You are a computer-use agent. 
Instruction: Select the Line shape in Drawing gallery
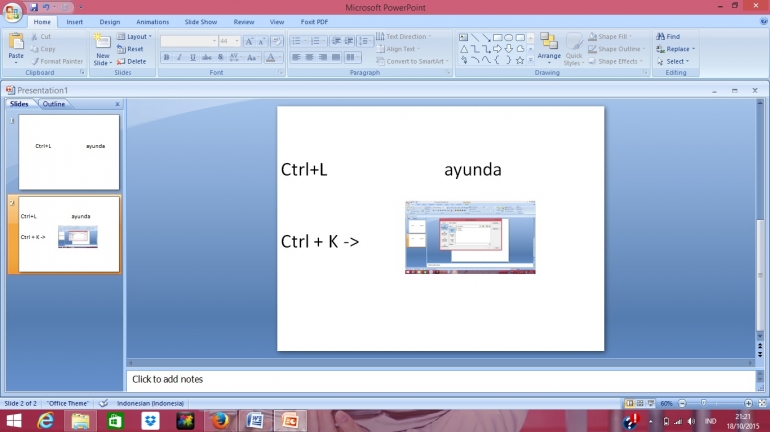coord(475,37)
